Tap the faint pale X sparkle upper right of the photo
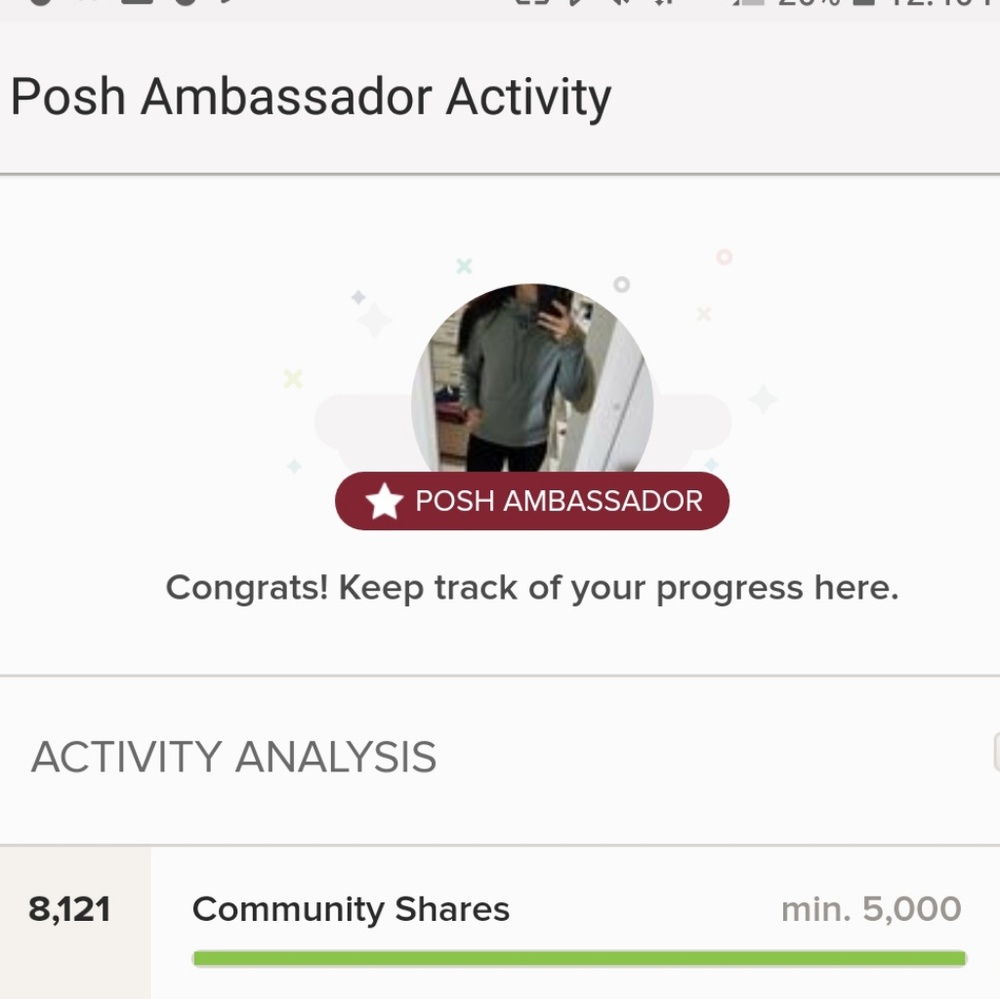 pos(704,314)
